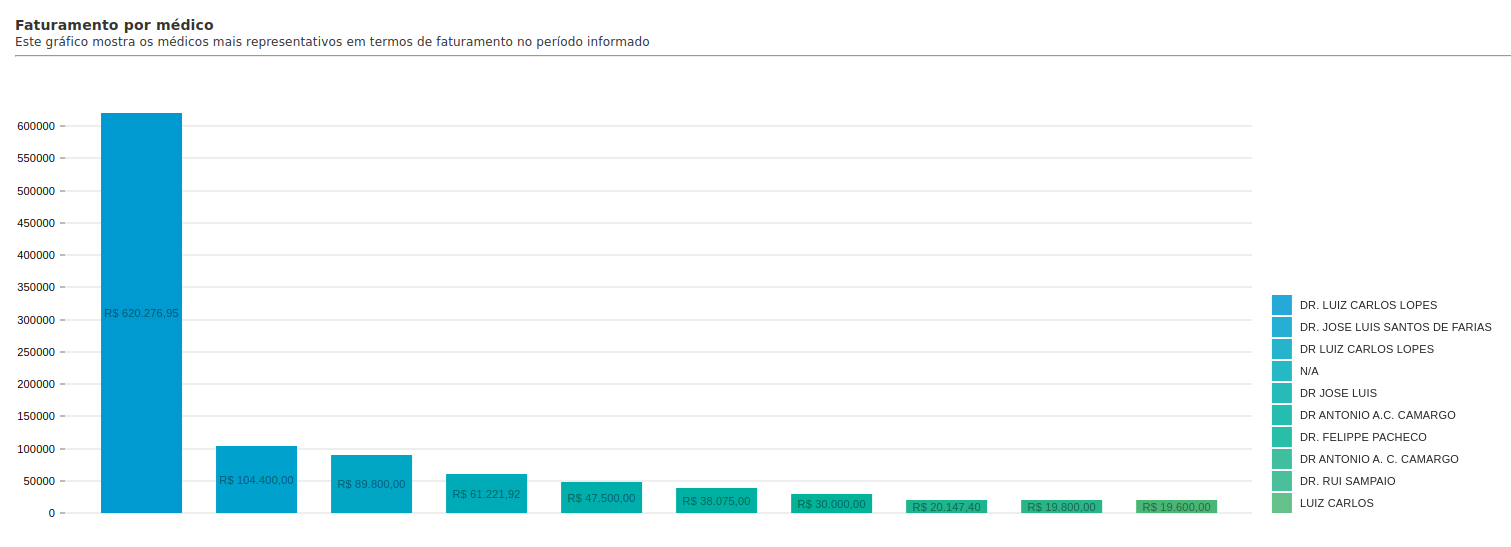The height and width of the screenshot is (547, 1511).
Task: Select the R$ 620.276,95 bar
Action: [141, 313]
